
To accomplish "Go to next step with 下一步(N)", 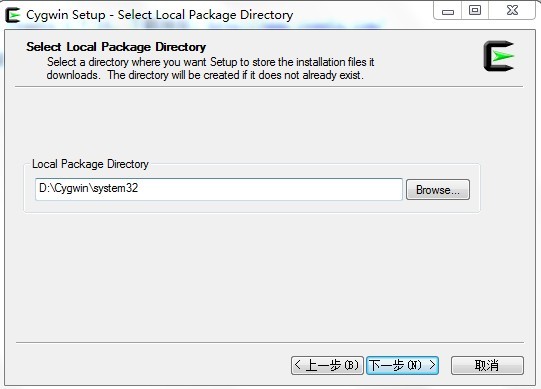I will (402, 365).
